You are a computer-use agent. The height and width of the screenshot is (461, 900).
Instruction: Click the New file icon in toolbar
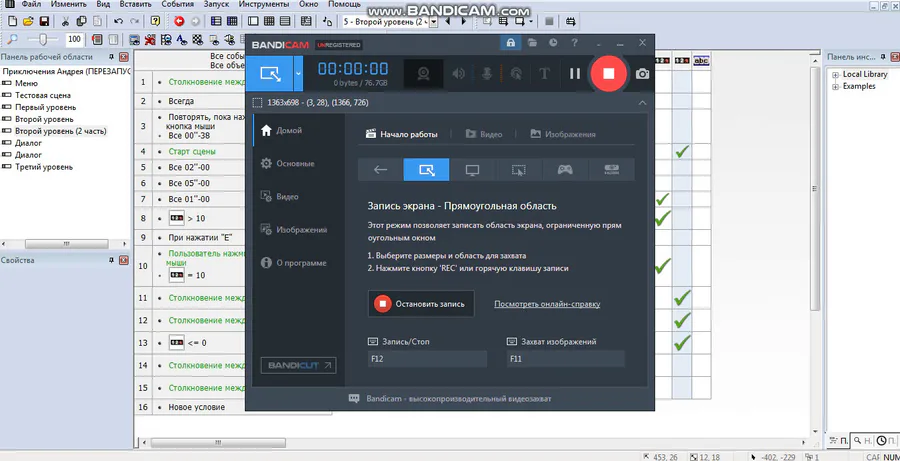point(12,21)
